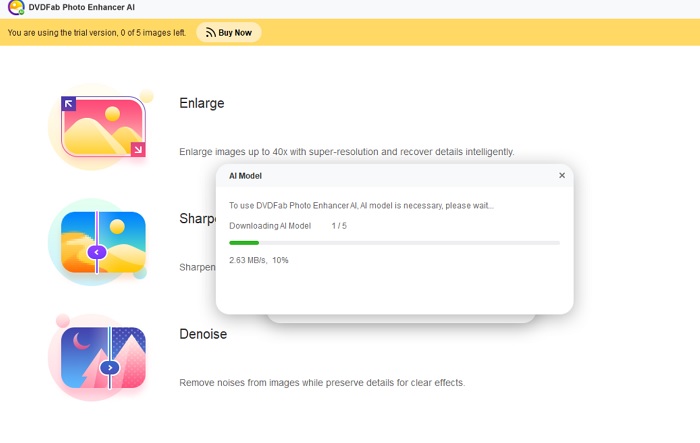This screenshot has width=700, height=443.
Task: Click the Remove noises from images description
Action: click(321, 382)
